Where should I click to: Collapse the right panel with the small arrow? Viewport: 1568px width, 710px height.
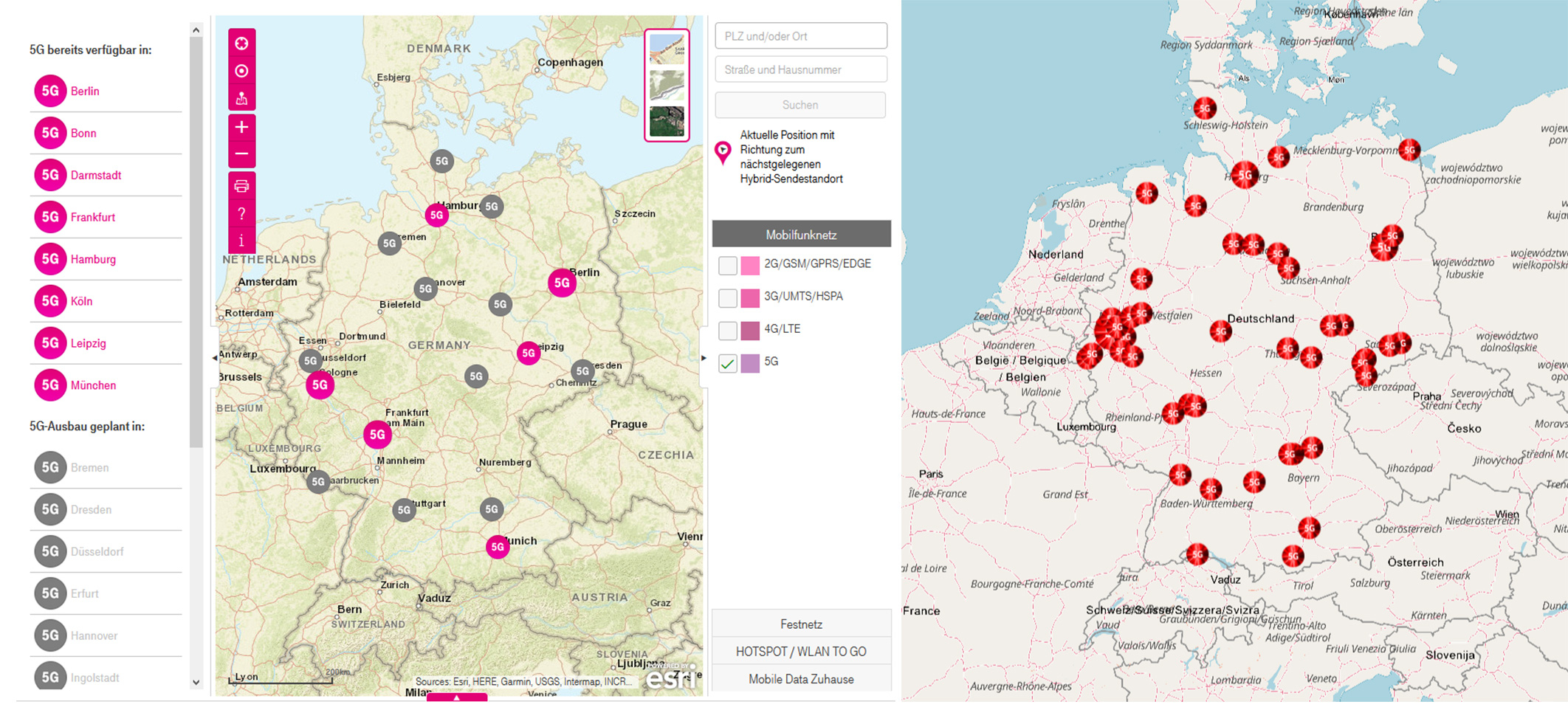(704, 358)
